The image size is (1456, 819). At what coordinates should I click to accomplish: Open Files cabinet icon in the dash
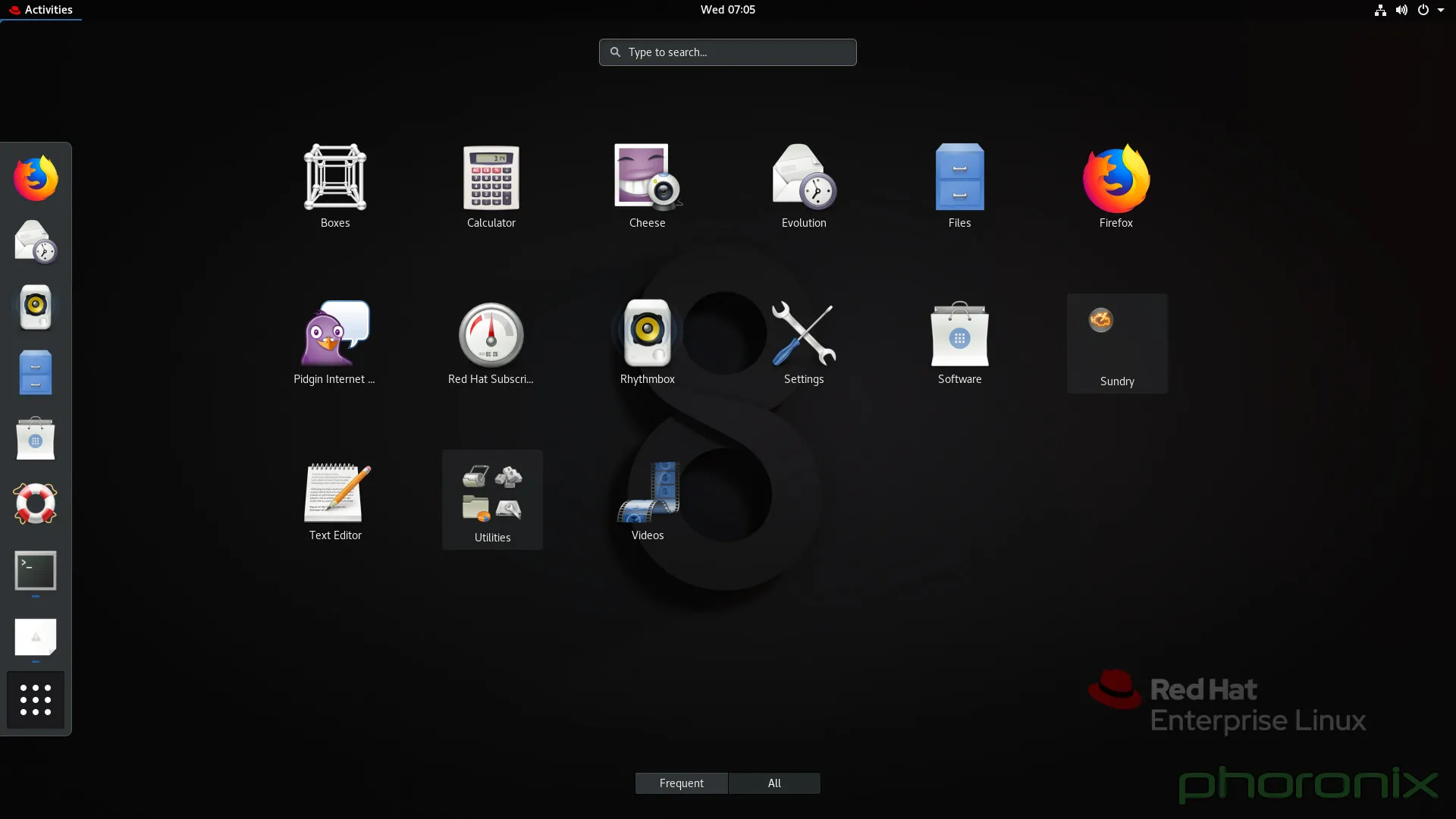(36, 372)
